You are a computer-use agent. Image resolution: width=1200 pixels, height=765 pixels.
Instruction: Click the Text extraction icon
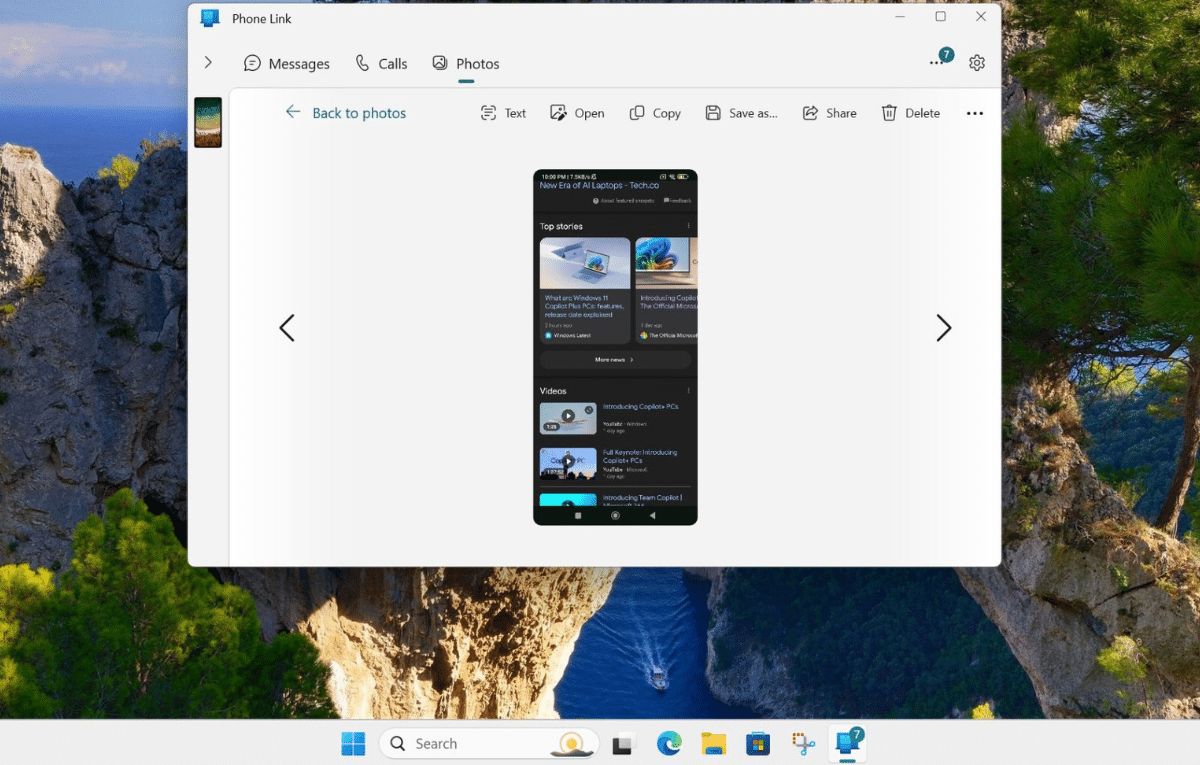[x=489, y=113]
